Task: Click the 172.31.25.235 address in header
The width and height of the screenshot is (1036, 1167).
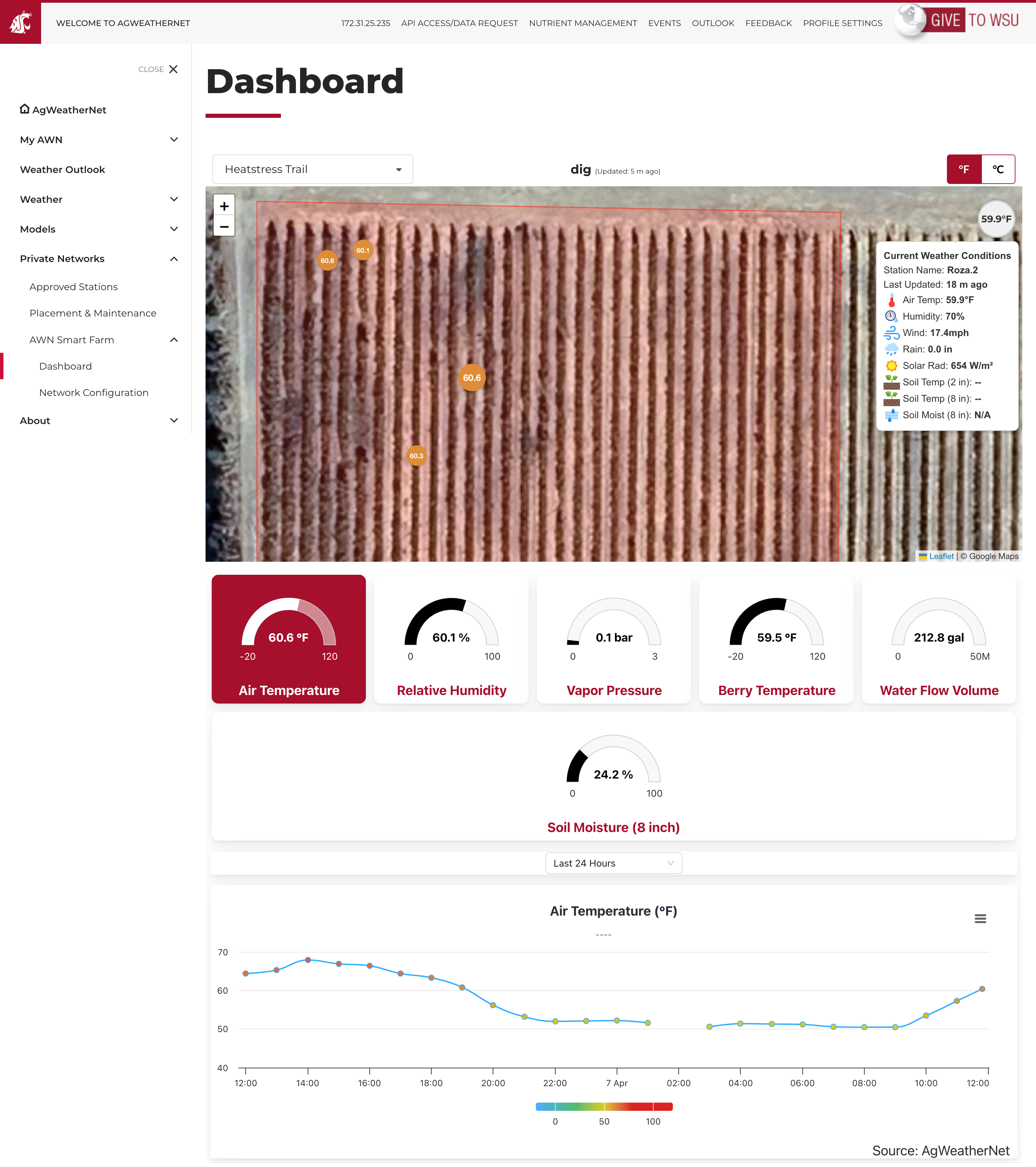Action: coord(366,23)
